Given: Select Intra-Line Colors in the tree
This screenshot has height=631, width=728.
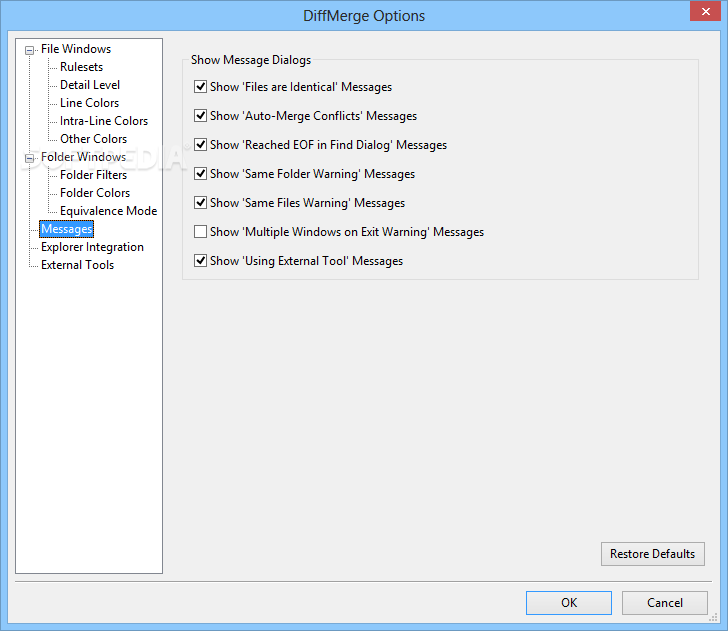Looking at the screenshot, I should coord(104,121).
